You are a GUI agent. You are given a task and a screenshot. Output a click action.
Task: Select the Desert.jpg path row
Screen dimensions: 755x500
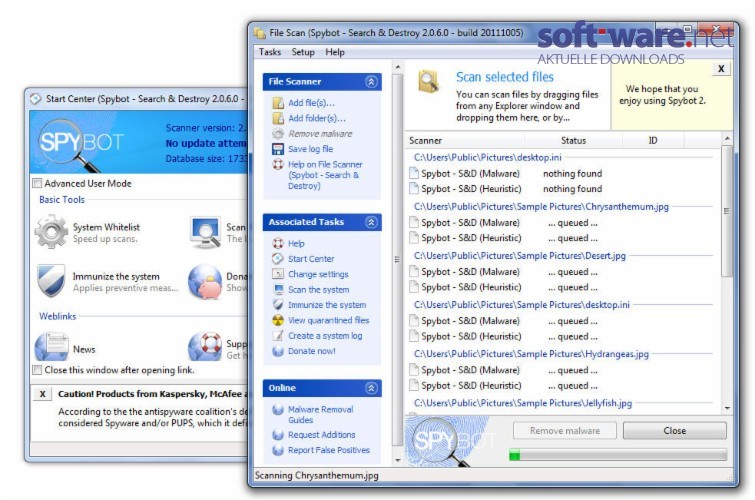click(x=520, y=256)
